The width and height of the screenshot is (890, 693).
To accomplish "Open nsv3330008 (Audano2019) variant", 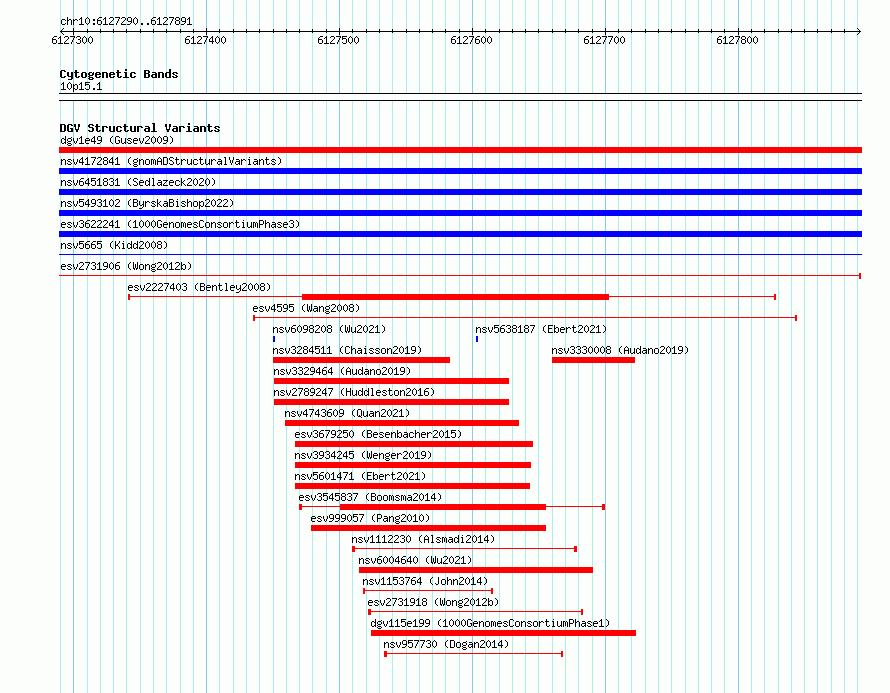I will click(x=620, y=350).
